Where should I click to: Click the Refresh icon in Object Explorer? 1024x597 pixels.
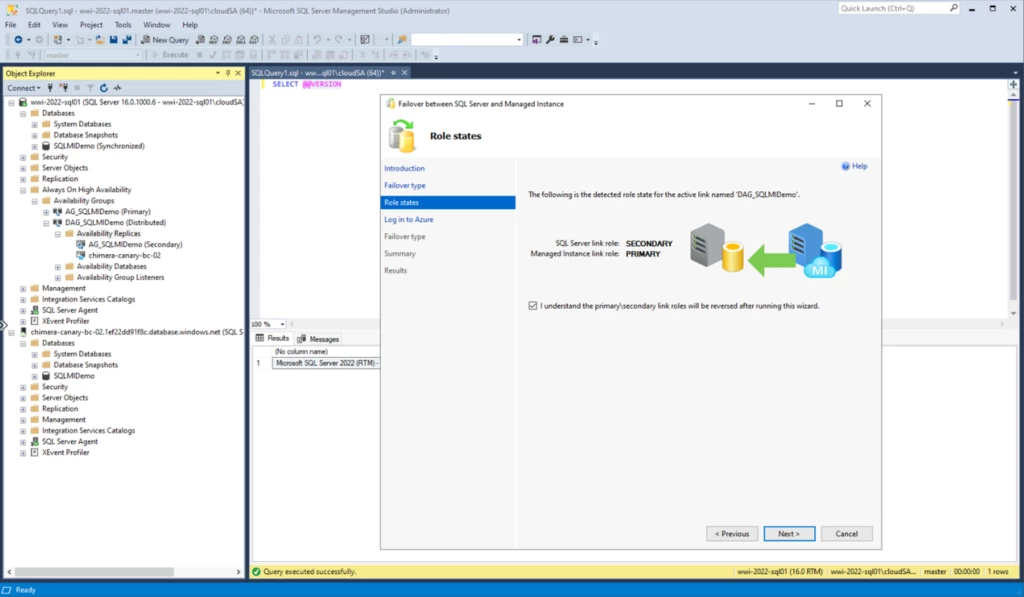(104, 86)
